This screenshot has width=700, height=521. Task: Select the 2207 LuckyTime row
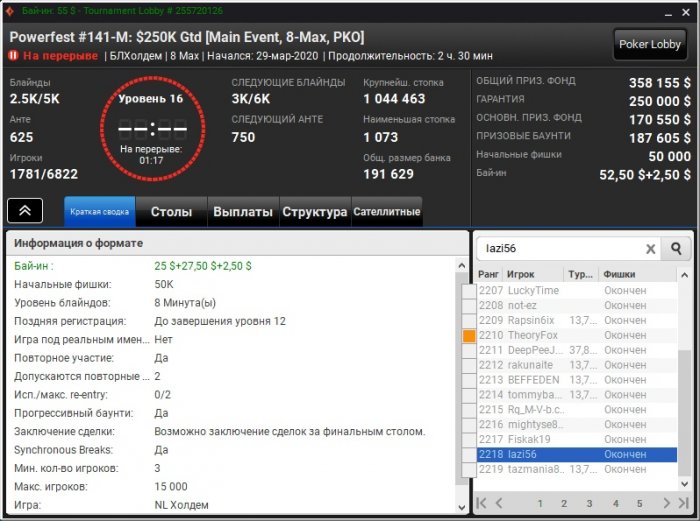(x=577, y=291)
